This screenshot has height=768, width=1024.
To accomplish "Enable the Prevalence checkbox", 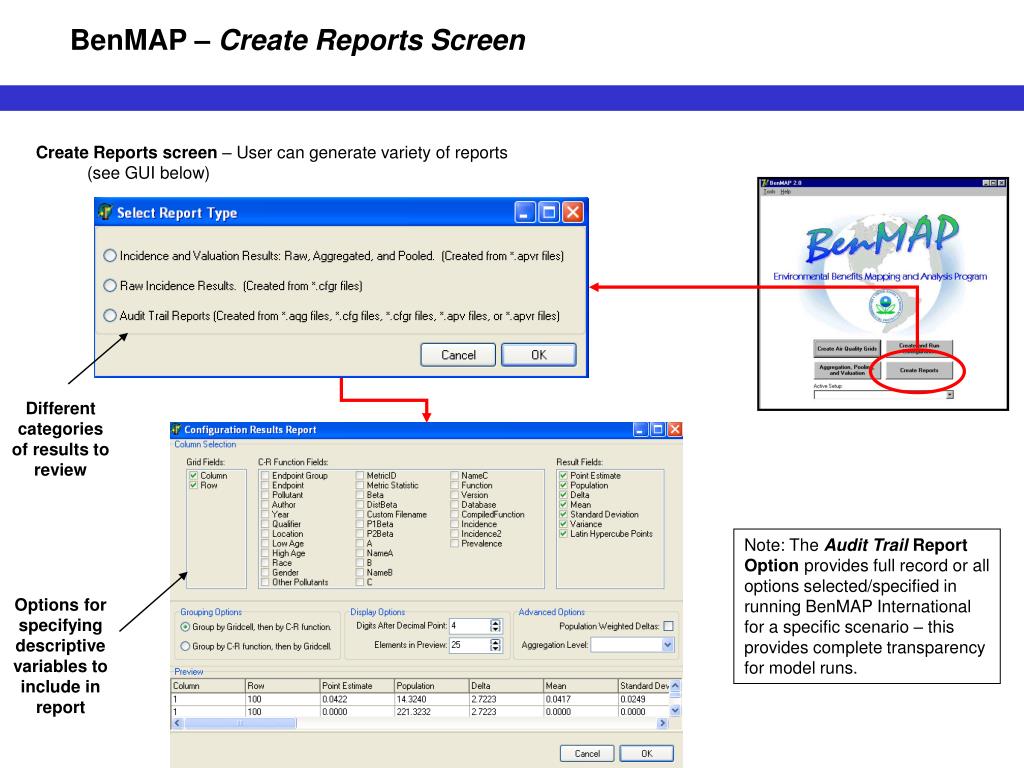I will 455,543.
